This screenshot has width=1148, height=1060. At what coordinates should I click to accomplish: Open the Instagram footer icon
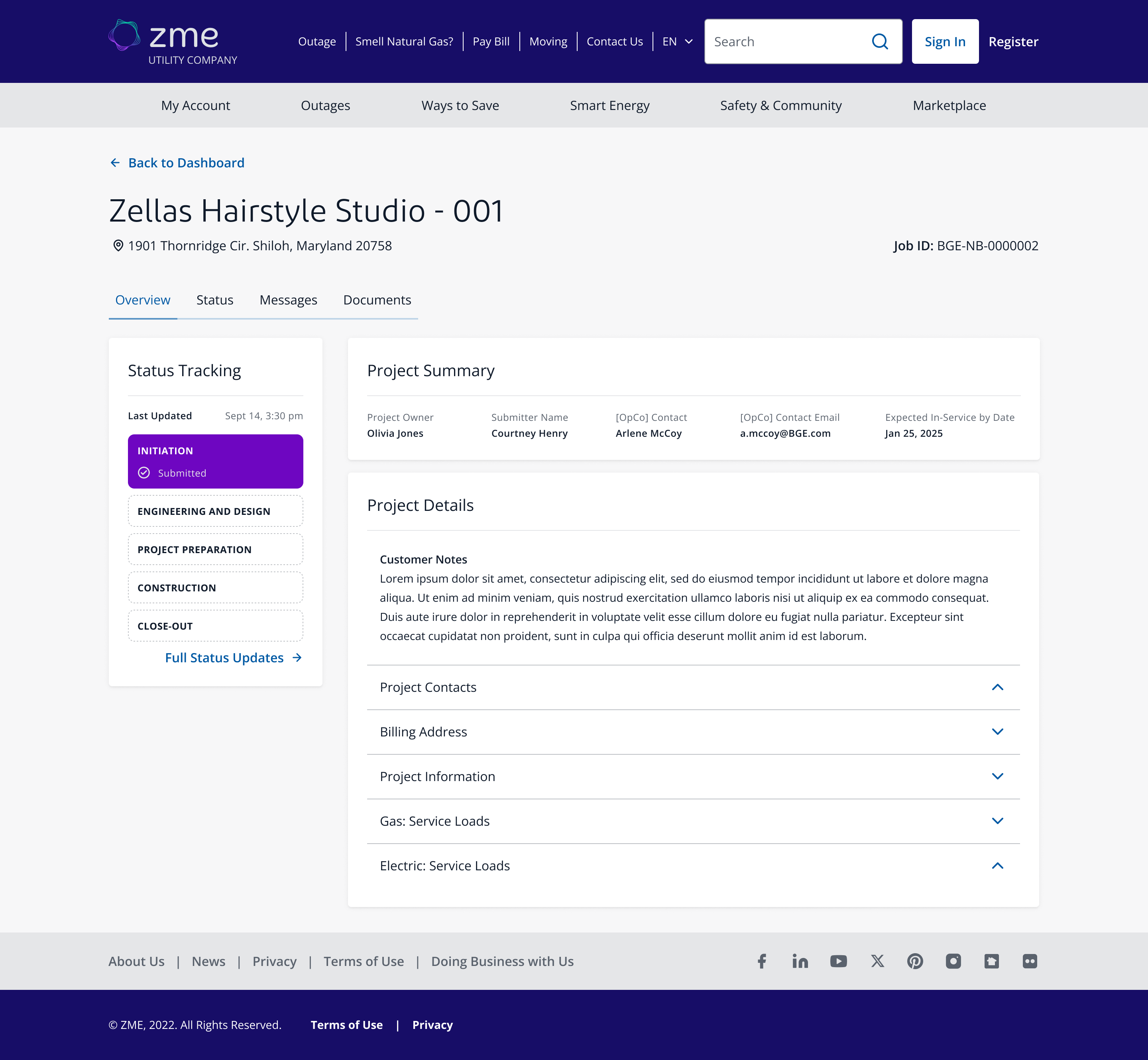coord(953,961)
